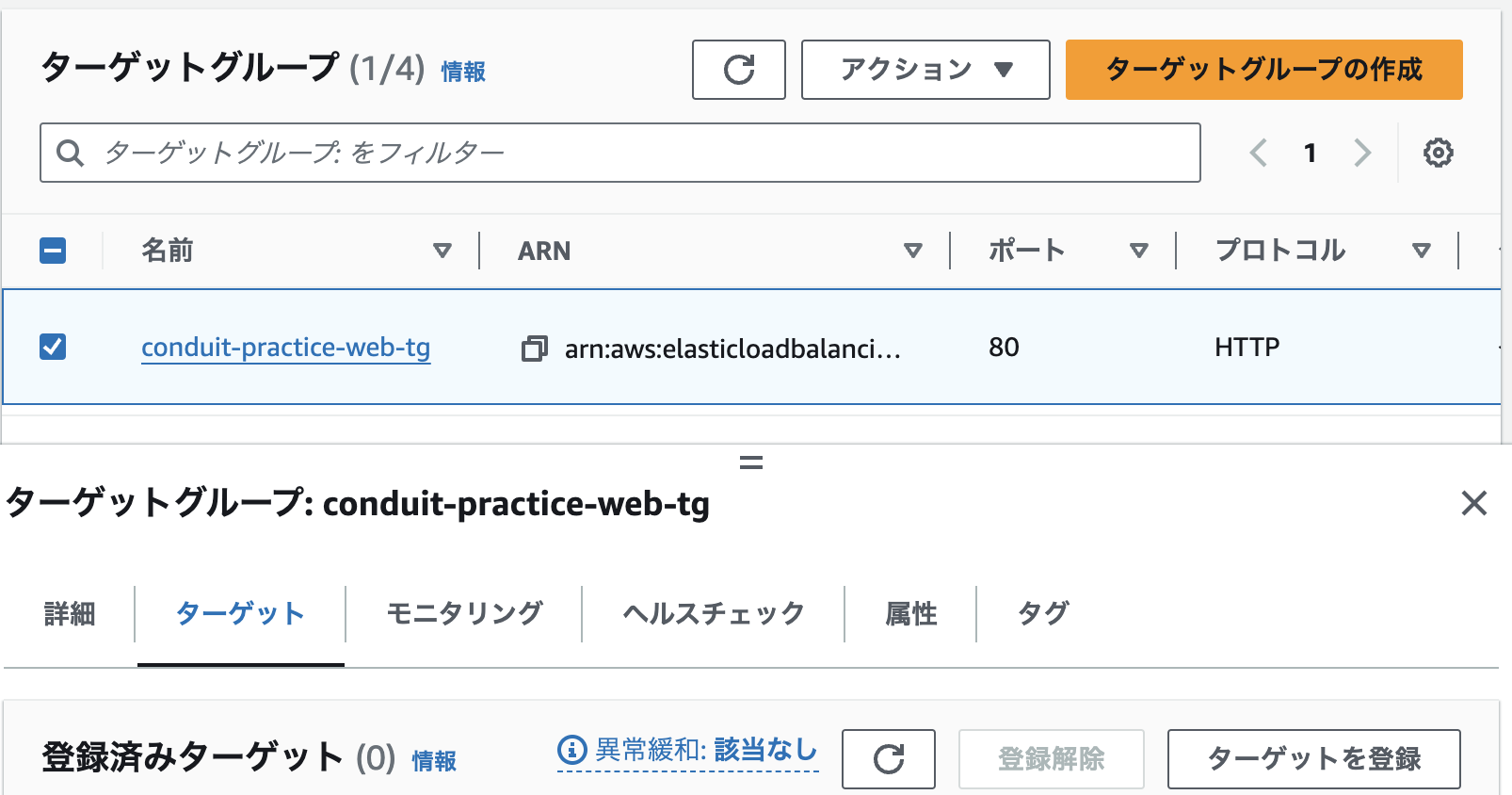1512x795 pixels.
Task: Deselect the conduit-practice-web-tg row checkbox
Action: [x=54, y=347]
